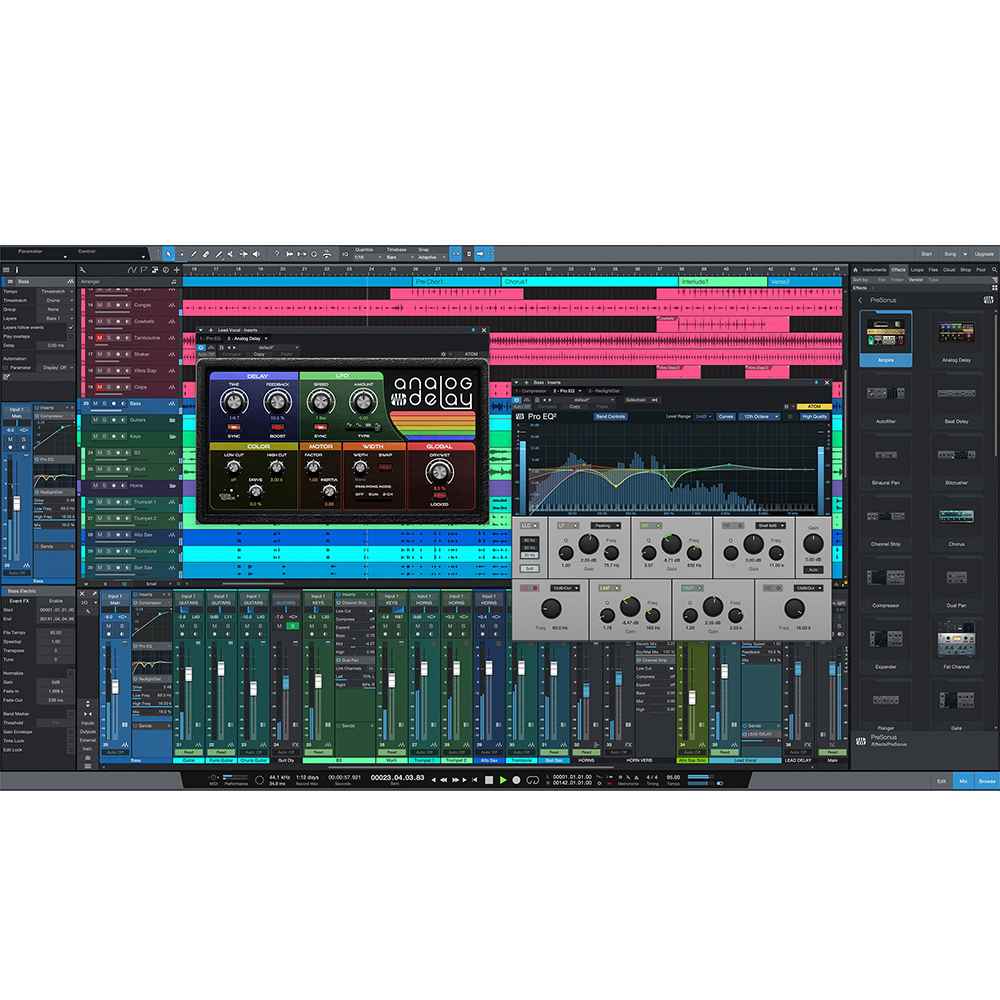Switch to the Loops browser tab
The image size is (1000, 1000).
click(x=917, y=270)
